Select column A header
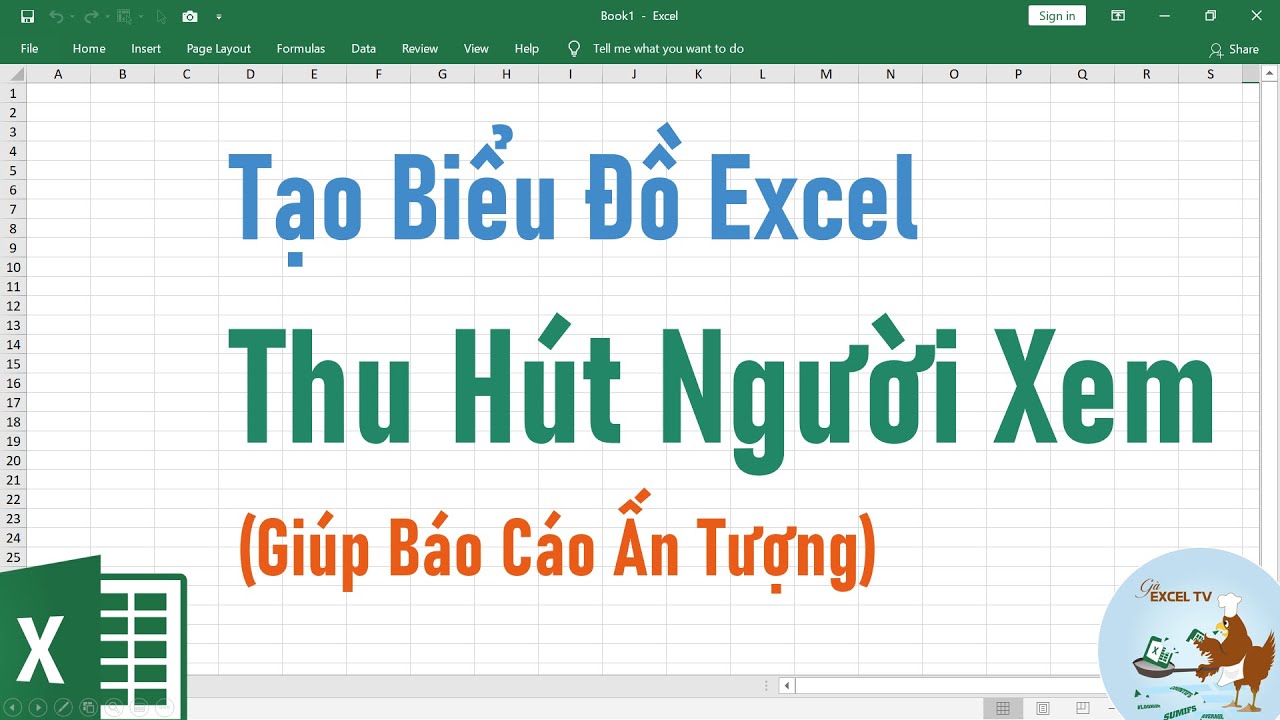The height and width of the screenshot is (720, 1280). point(58,74)
